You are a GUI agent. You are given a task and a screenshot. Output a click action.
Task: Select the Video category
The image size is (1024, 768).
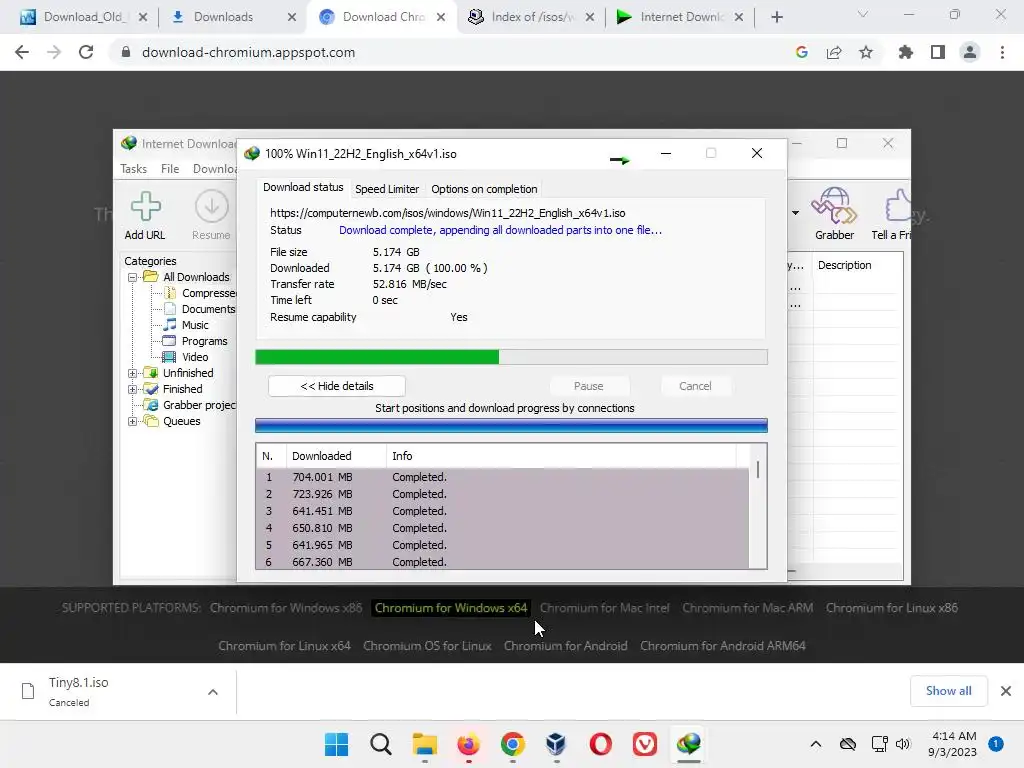(195, 357)
